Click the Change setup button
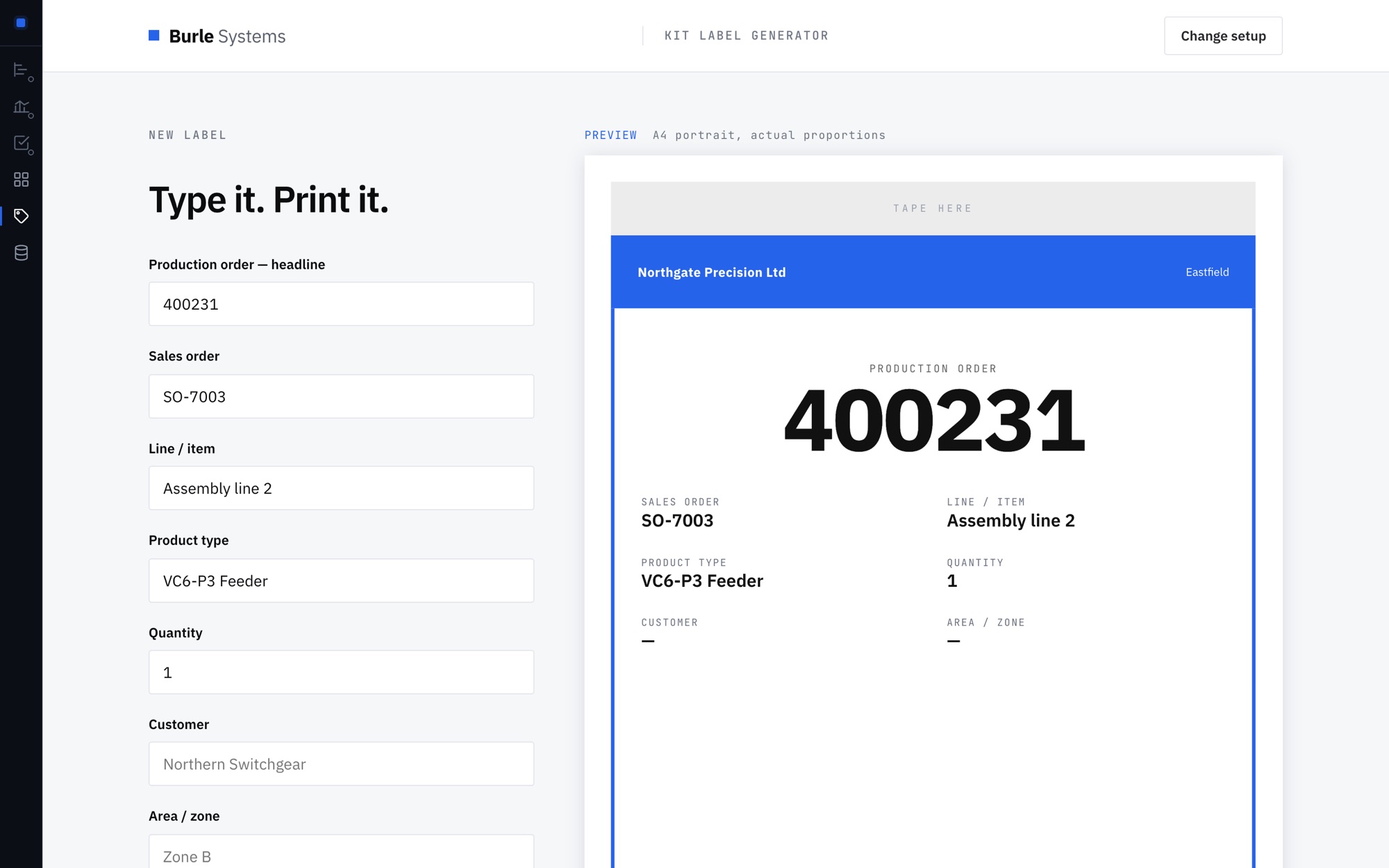 tap(1223, 36)
